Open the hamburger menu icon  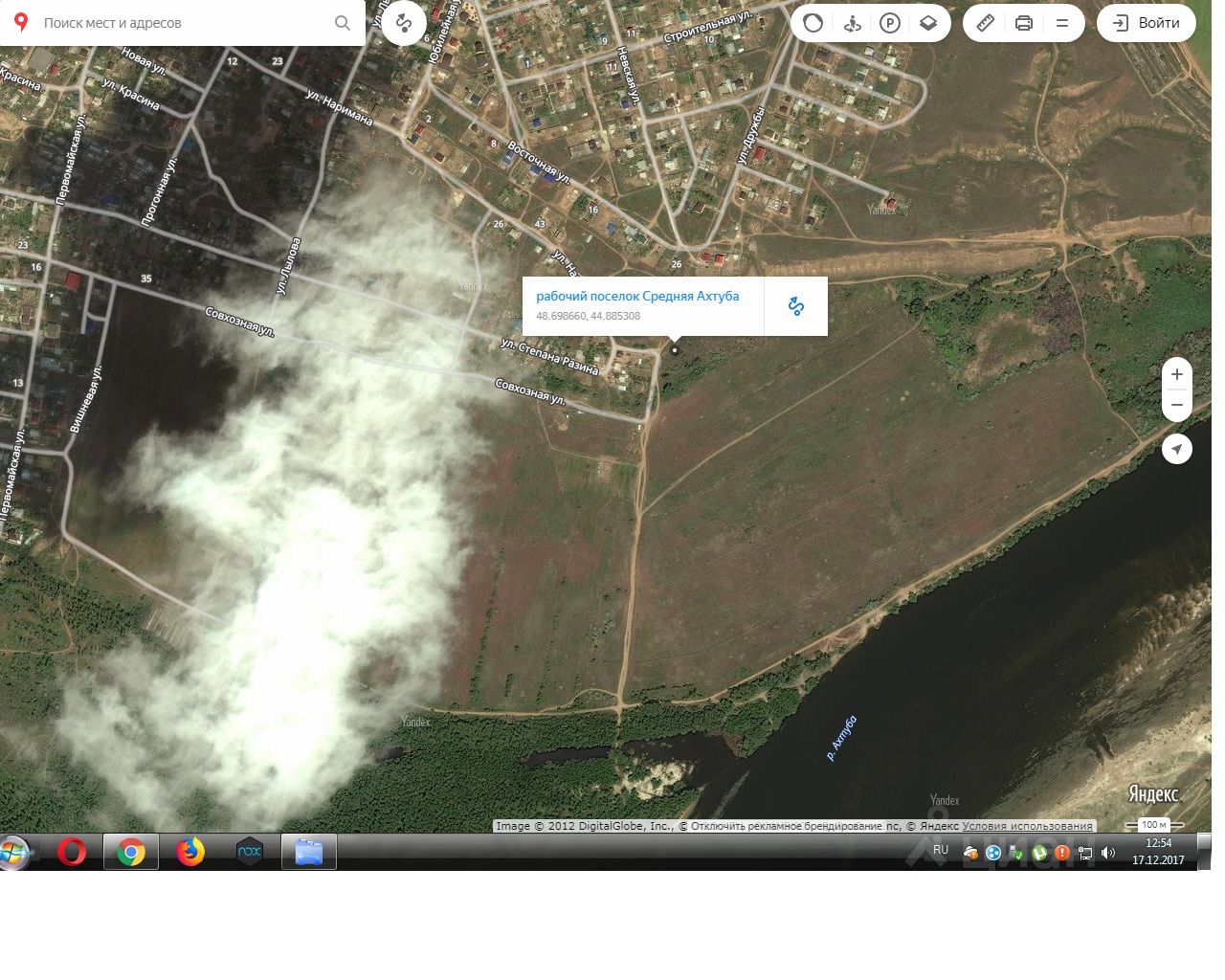coord(1062,23)
